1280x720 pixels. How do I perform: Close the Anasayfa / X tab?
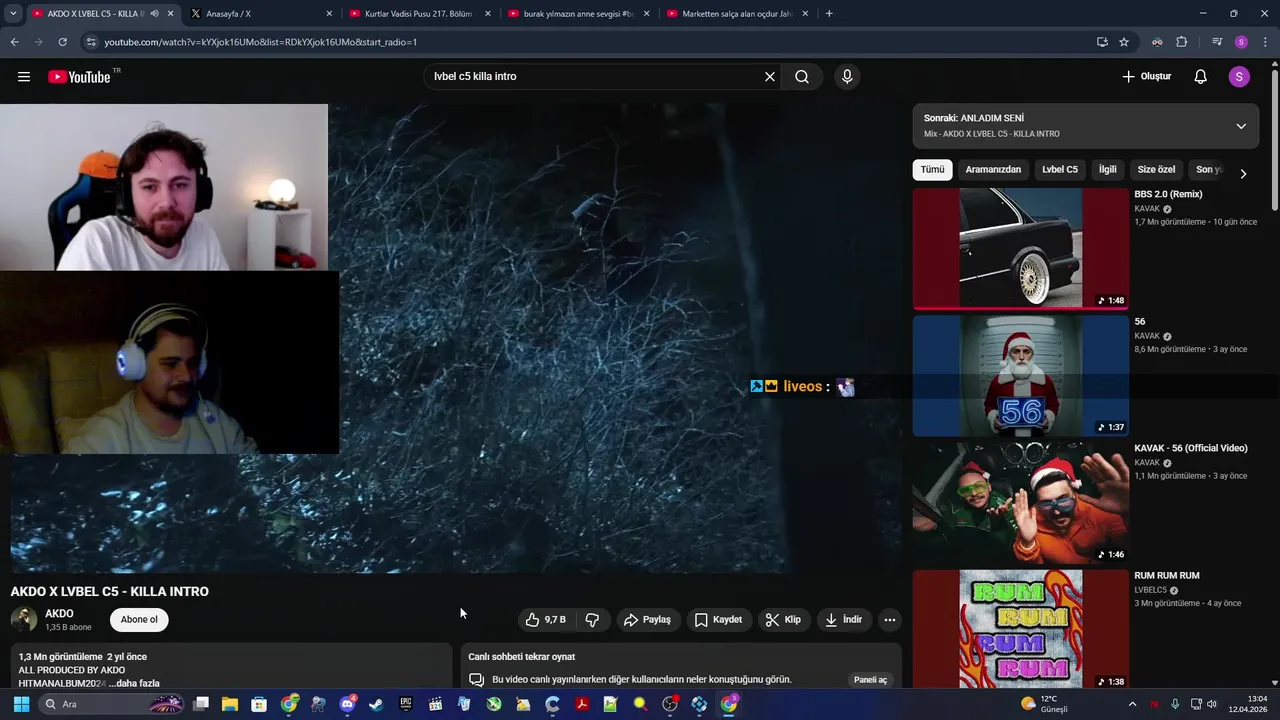(x=329, y=14)
